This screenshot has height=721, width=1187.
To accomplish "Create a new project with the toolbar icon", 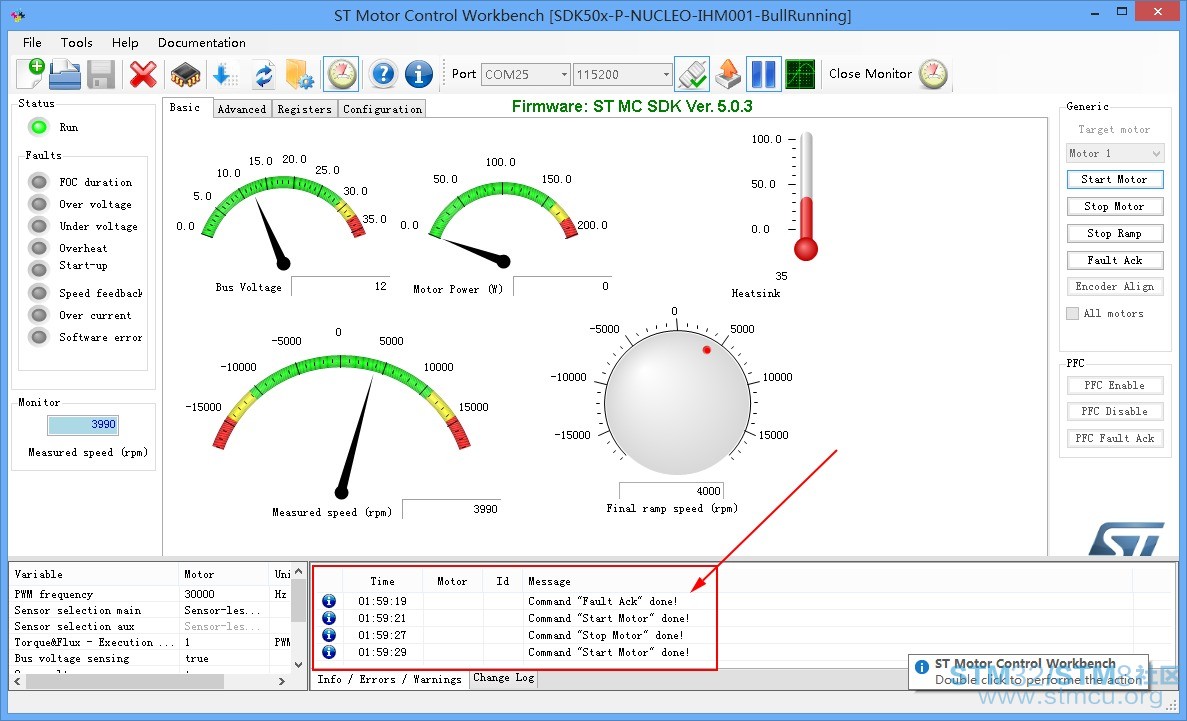I will 30,73.
